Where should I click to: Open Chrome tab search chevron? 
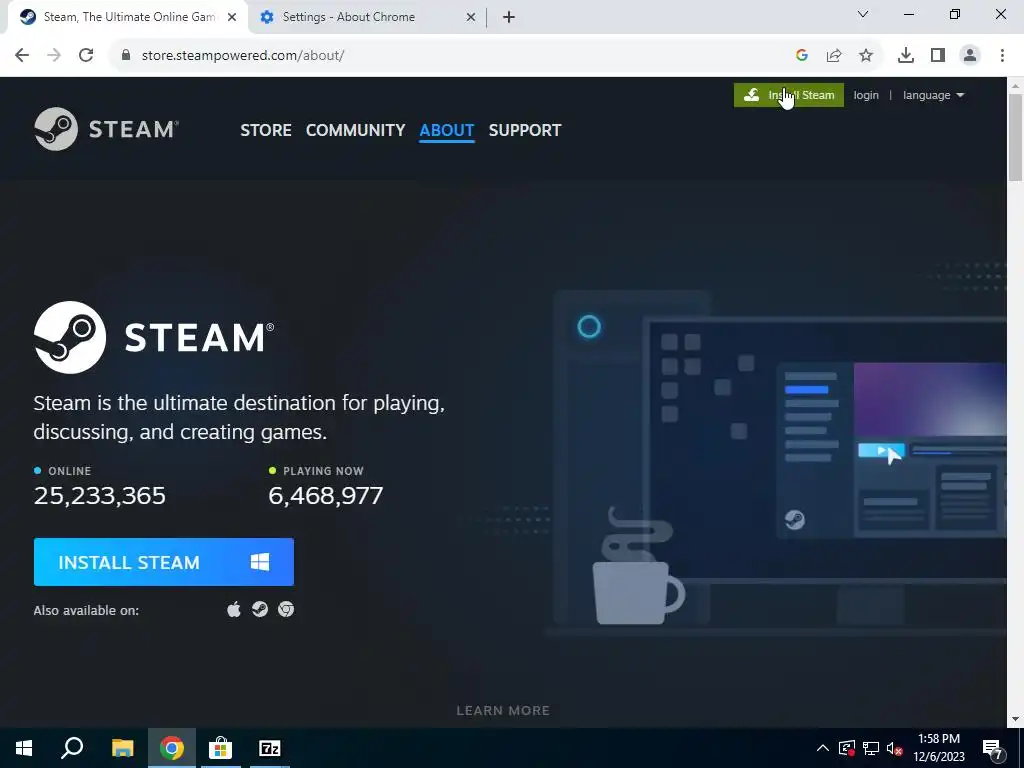tap(863, 14)
